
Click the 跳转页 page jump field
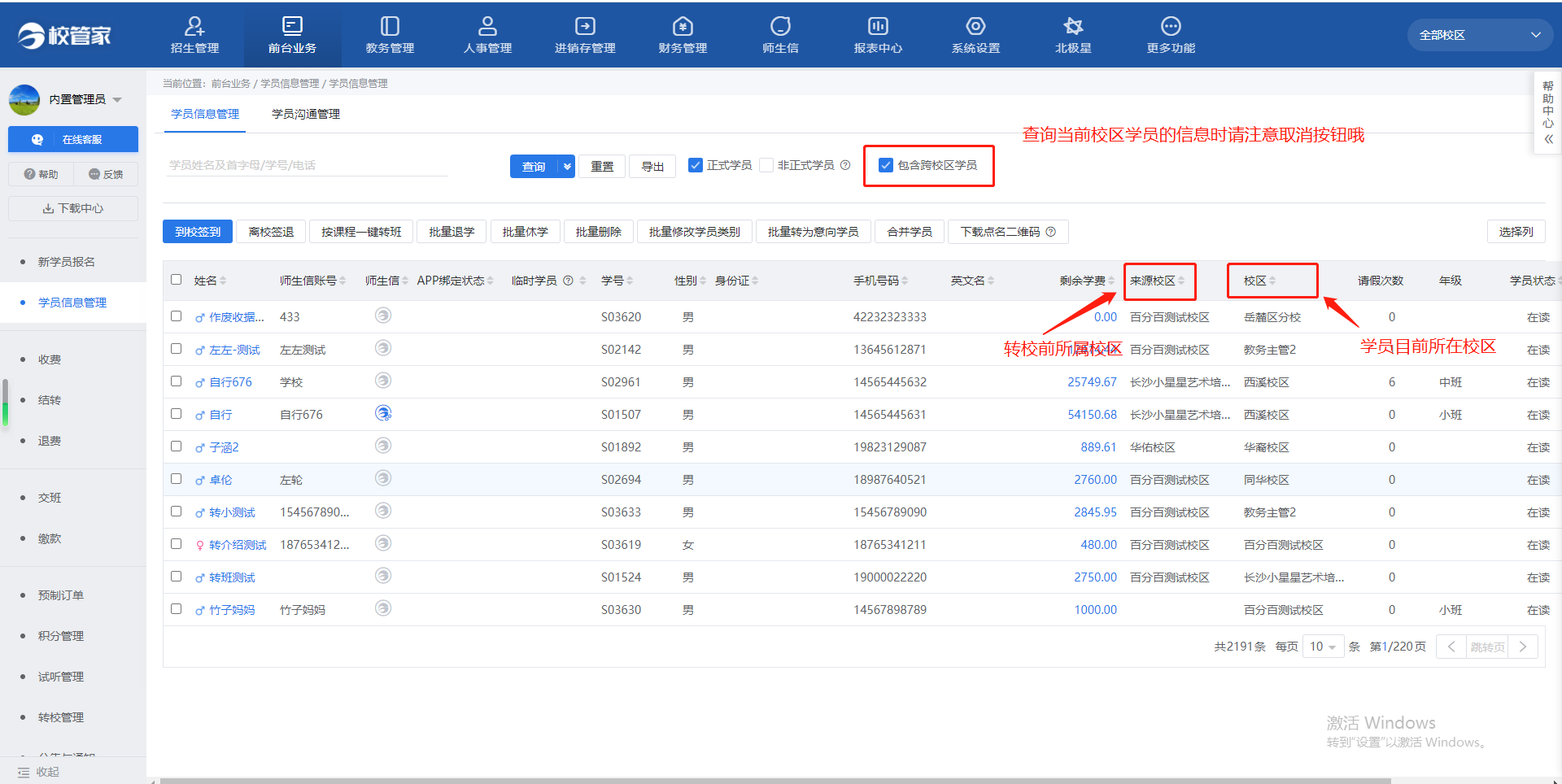pyautogui.click(x=1487, y=647)
